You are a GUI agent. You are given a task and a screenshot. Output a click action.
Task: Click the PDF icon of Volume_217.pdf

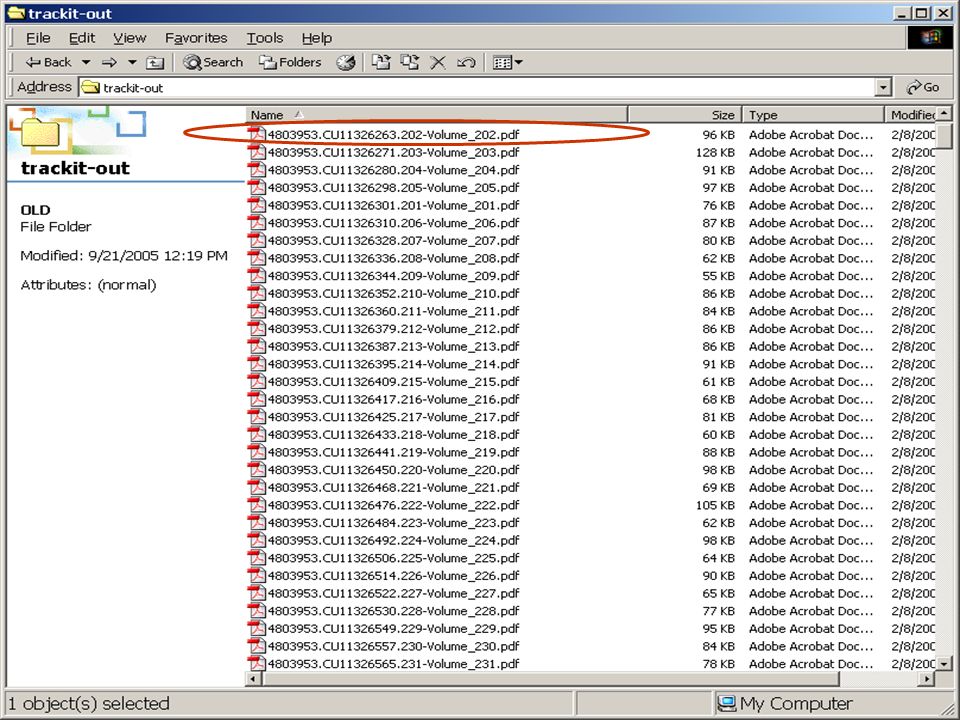[257, 417]
